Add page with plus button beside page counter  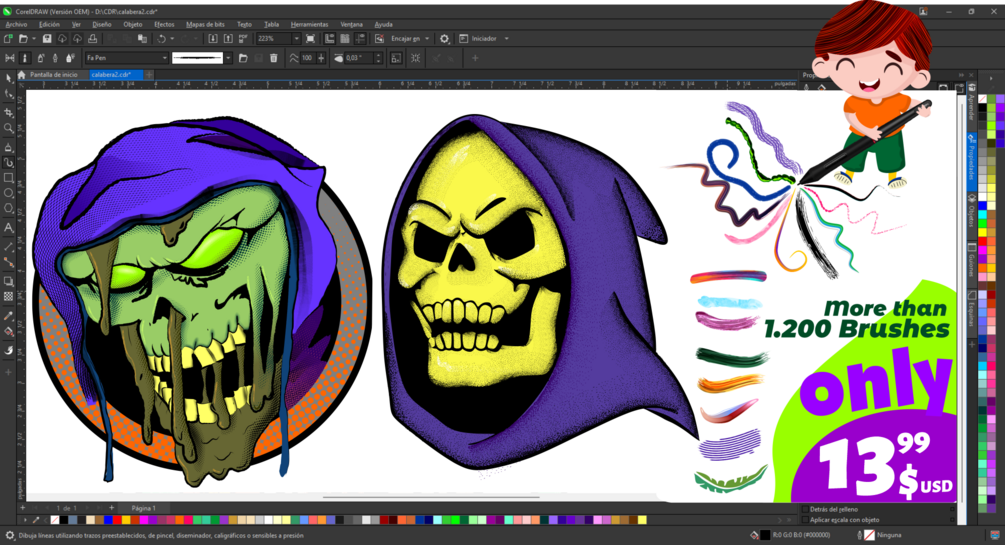pos(111,508)
